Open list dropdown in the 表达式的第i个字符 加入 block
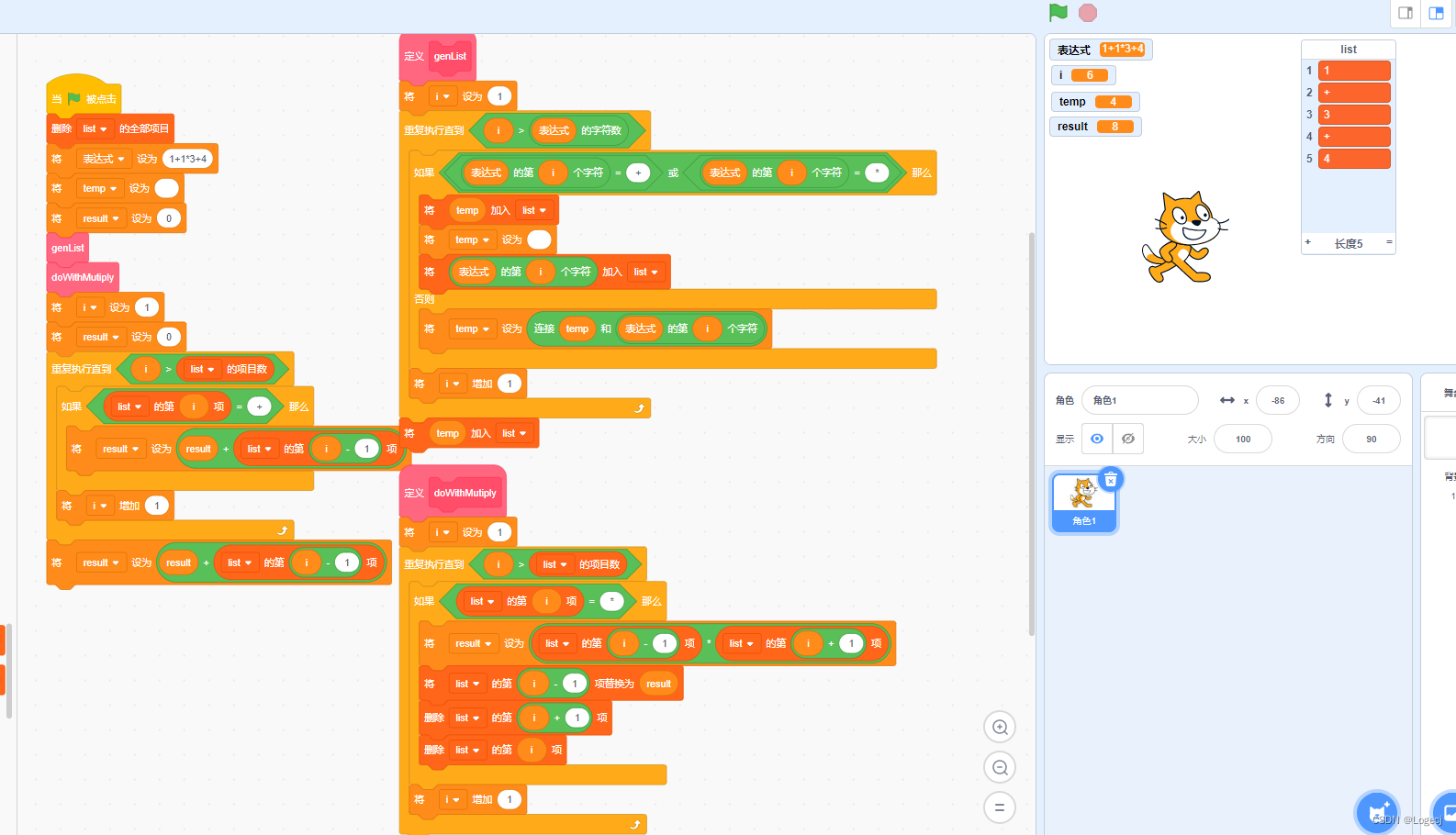 pyautogui.click(x=646, y=272)
